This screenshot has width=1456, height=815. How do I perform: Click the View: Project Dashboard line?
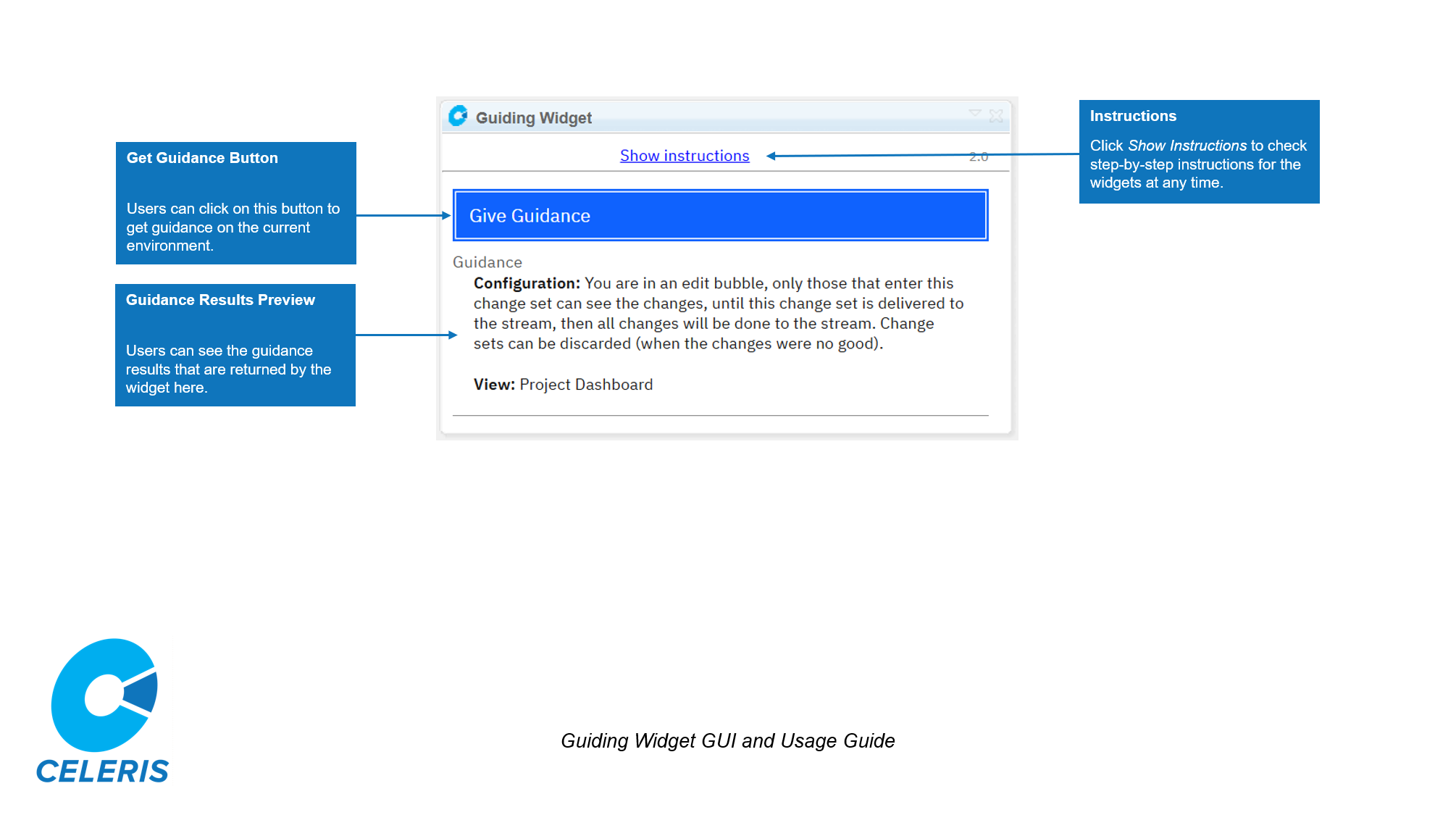pyautogui.click(x=562, y=385)
